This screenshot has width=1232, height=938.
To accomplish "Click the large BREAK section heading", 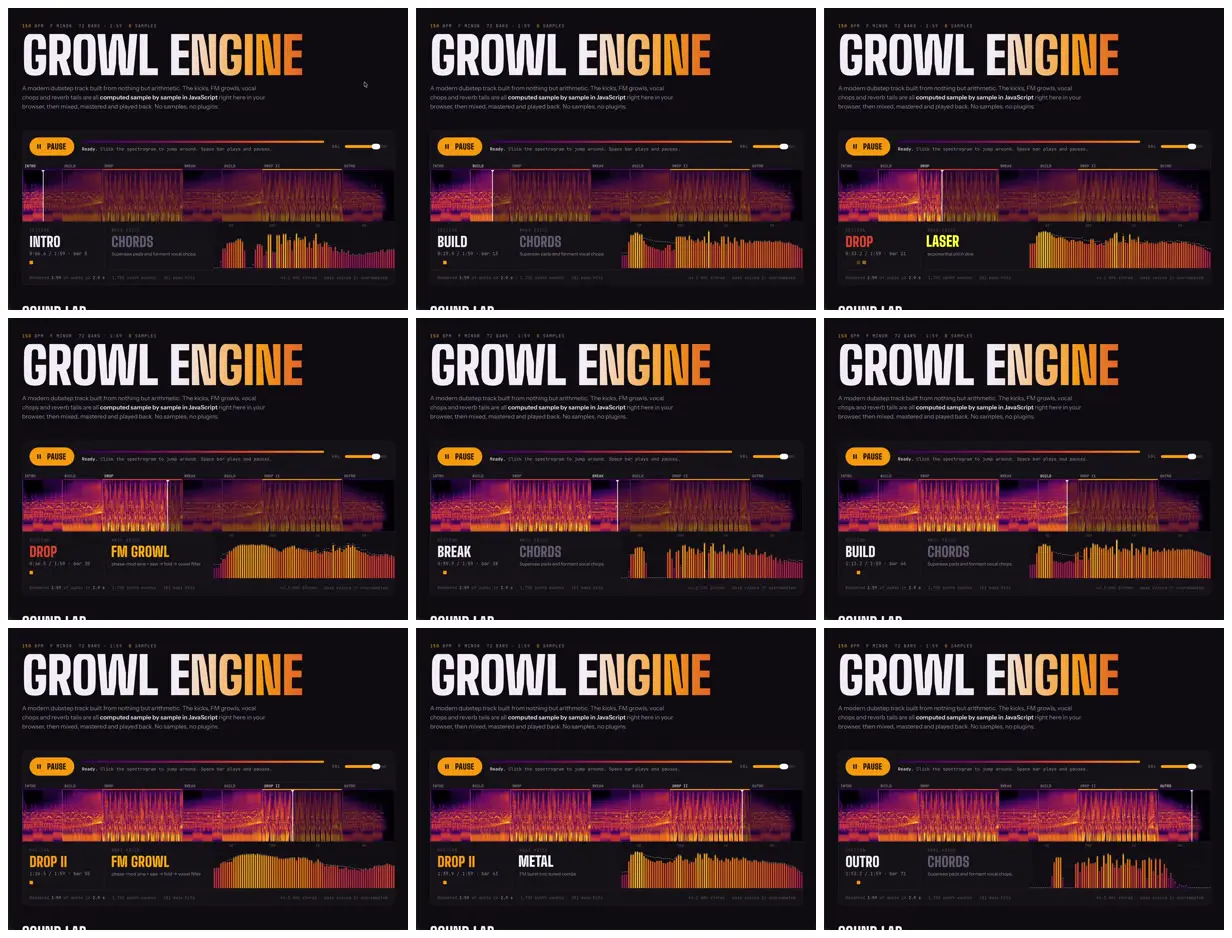I will (454, 552).
